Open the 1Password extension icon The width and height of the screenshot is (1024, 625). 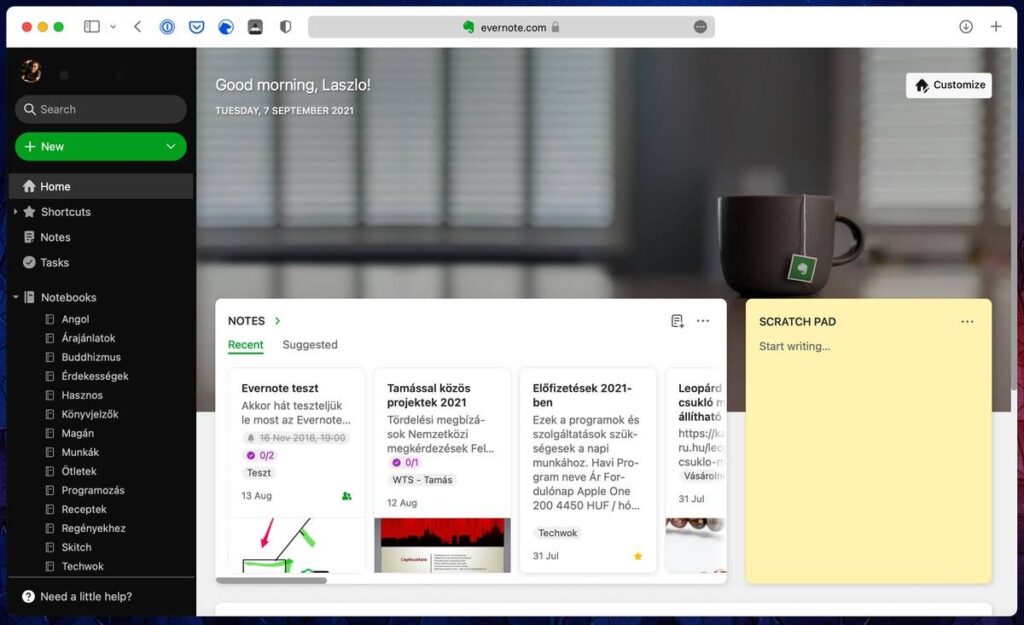167,27
